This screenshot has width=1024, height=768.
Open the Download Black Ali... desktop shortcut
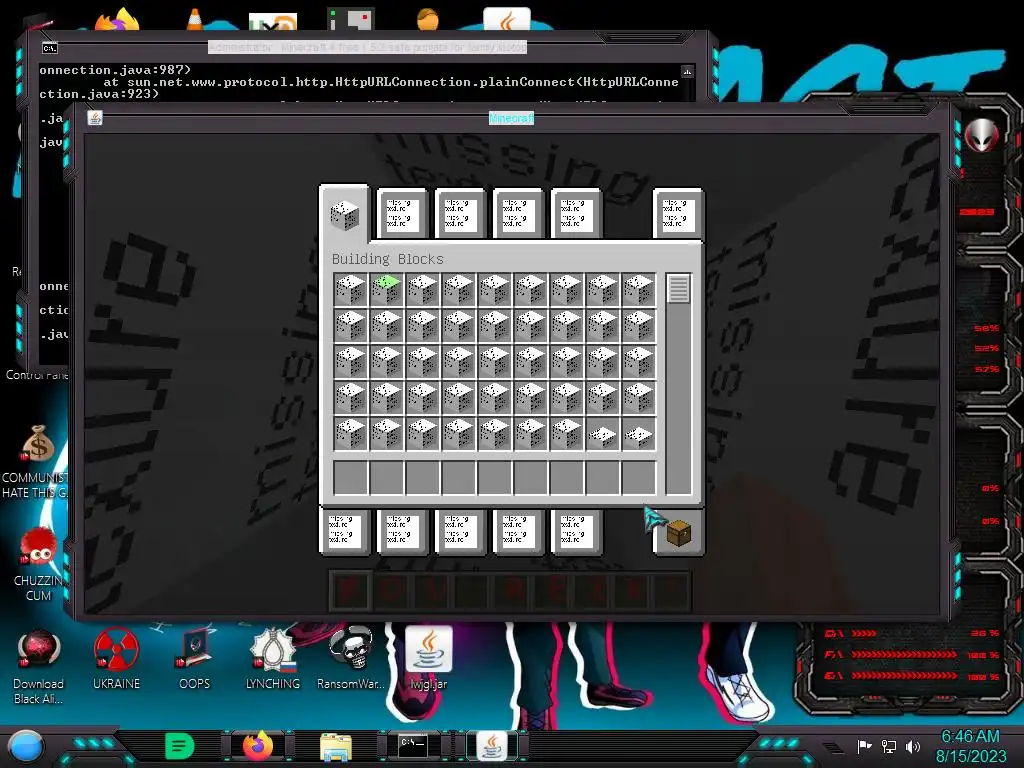pyautogui.click(x=38, y=667)
